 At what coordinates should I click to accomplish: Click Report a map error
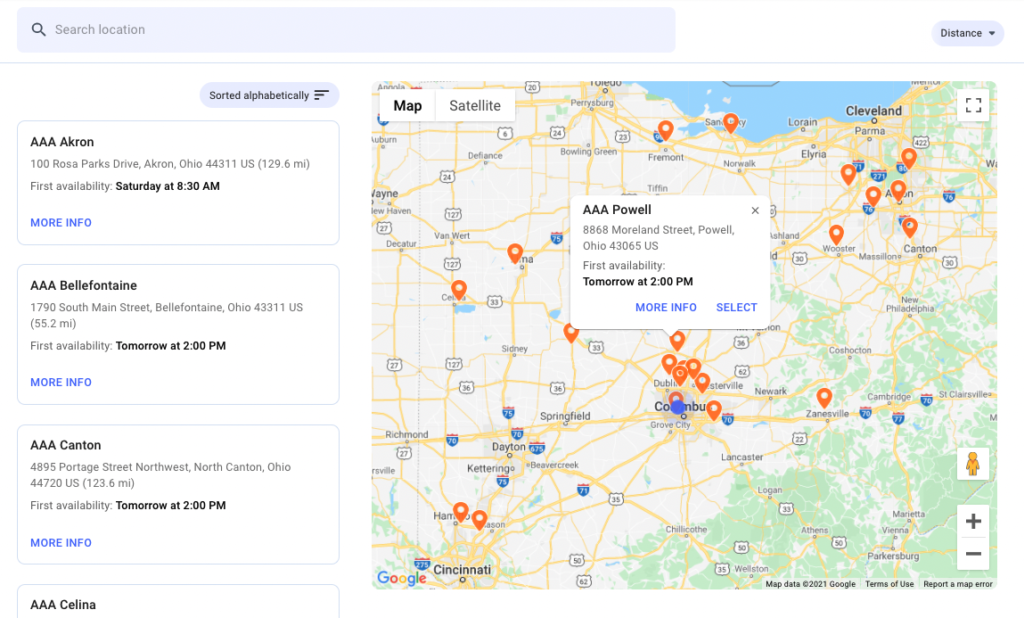point(957,584)
